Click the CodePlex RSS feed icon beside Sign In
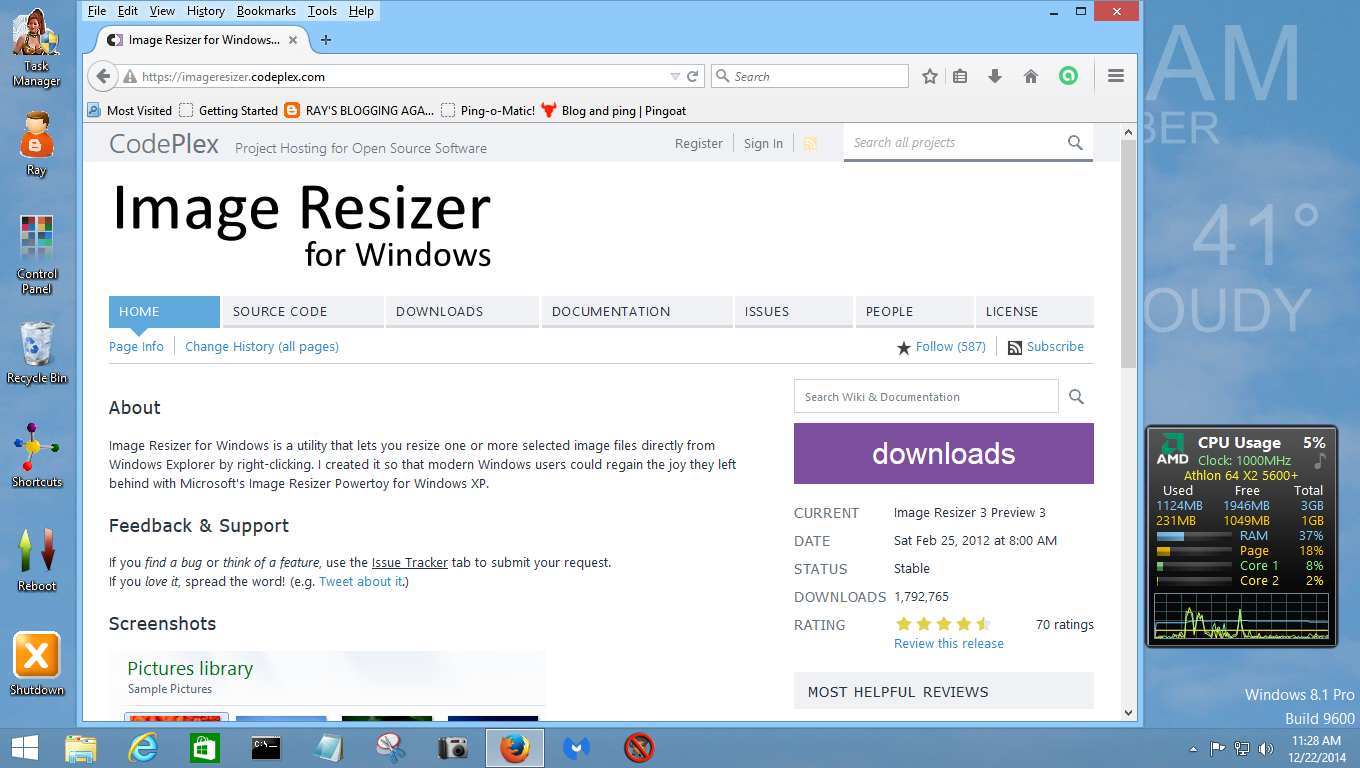Image resolution: width=1360 pixels, height=768 pixels. tap(810, 143)
